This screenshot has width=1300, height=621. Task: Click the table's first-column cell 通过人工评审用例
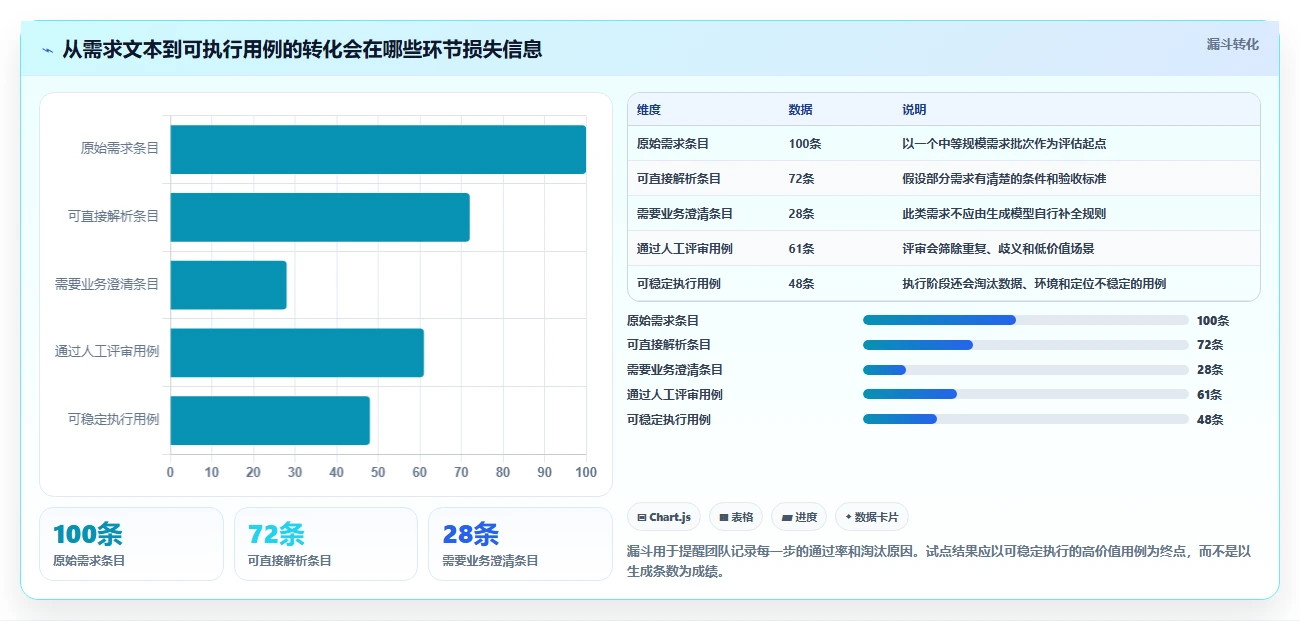(x=684, y=248)
